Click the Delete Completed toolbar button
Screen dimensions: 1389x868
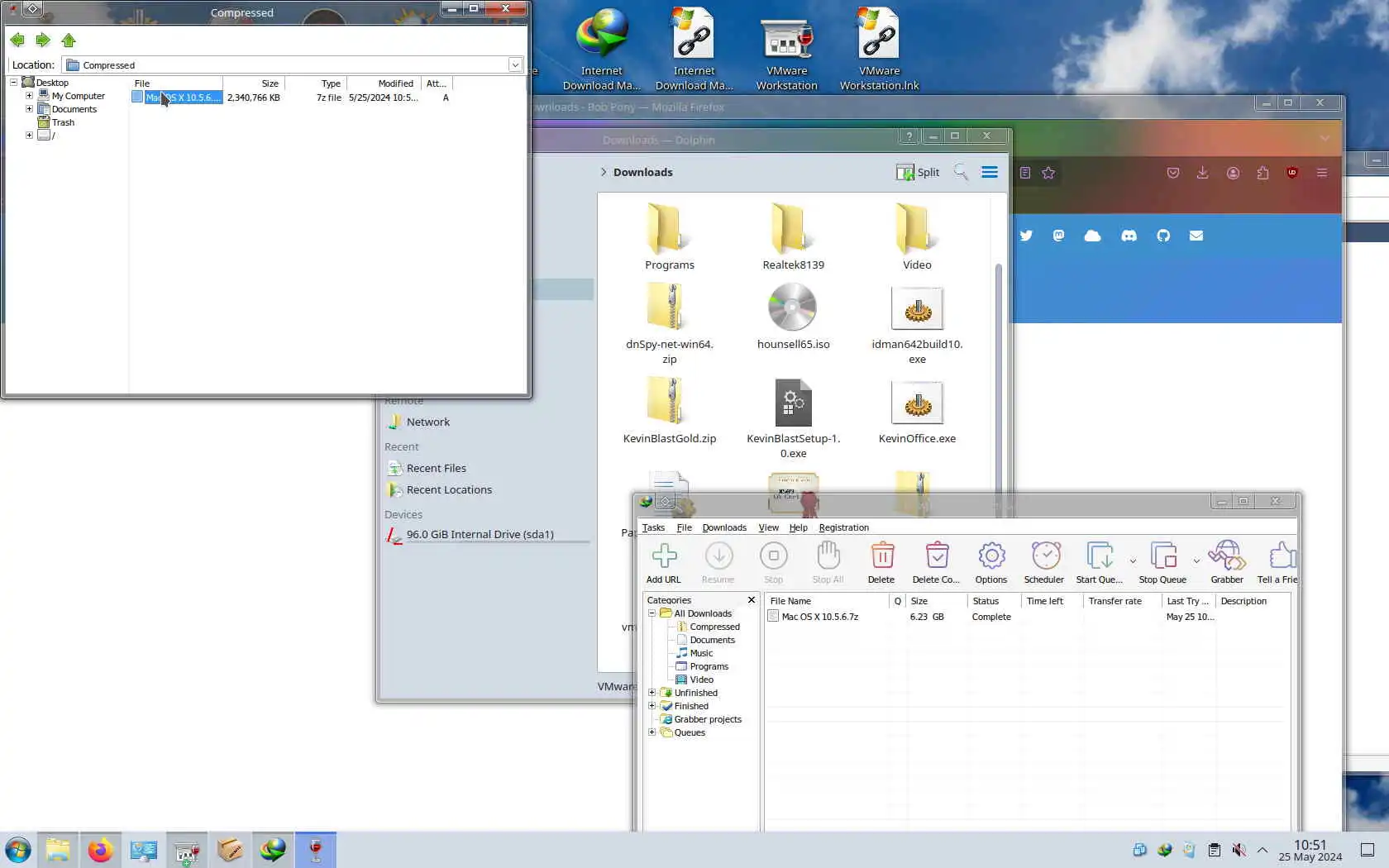[936, 562]
